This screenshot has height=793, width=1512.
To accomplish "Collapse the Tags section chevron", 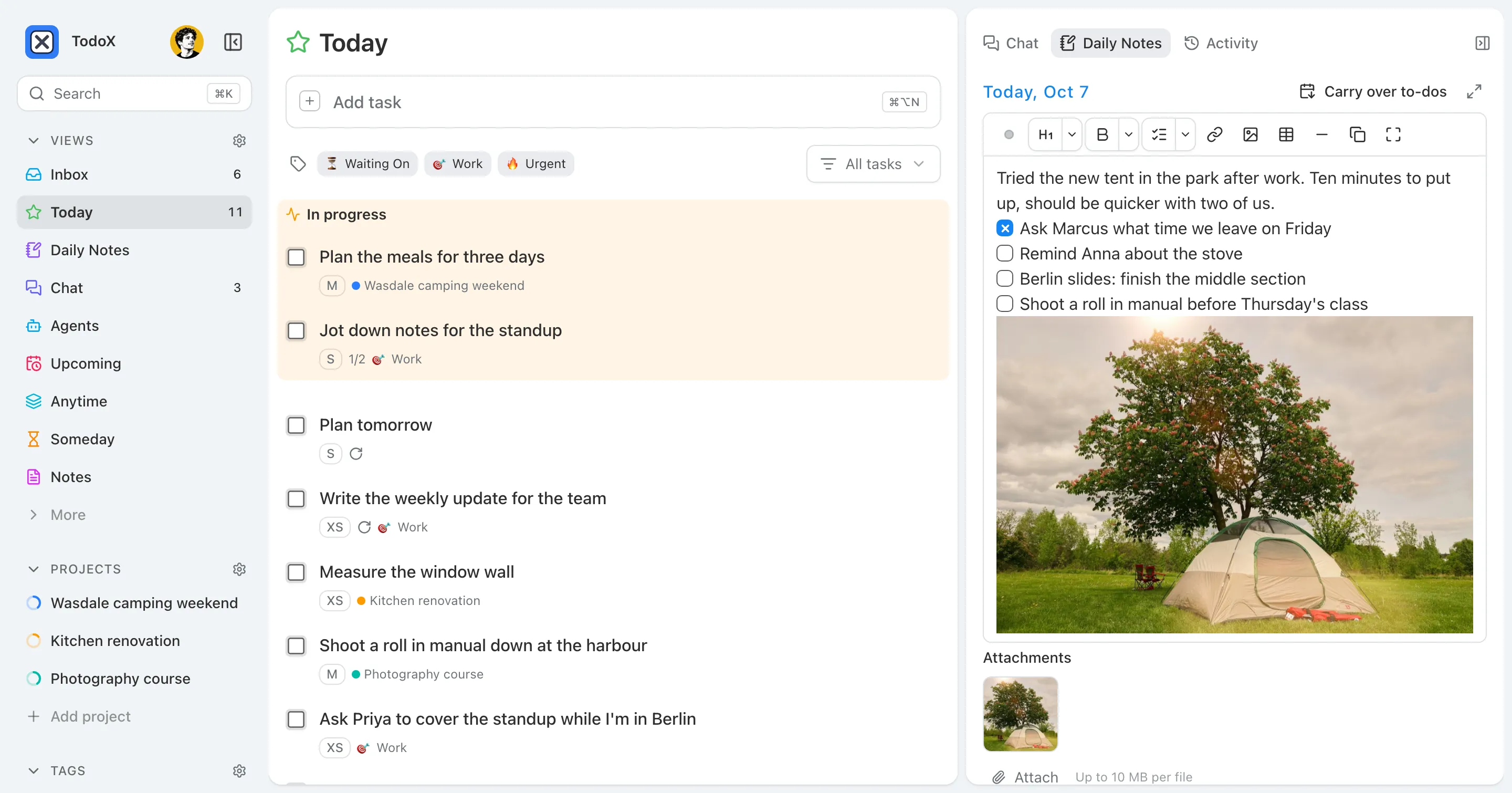I will (x=34, y=771).
